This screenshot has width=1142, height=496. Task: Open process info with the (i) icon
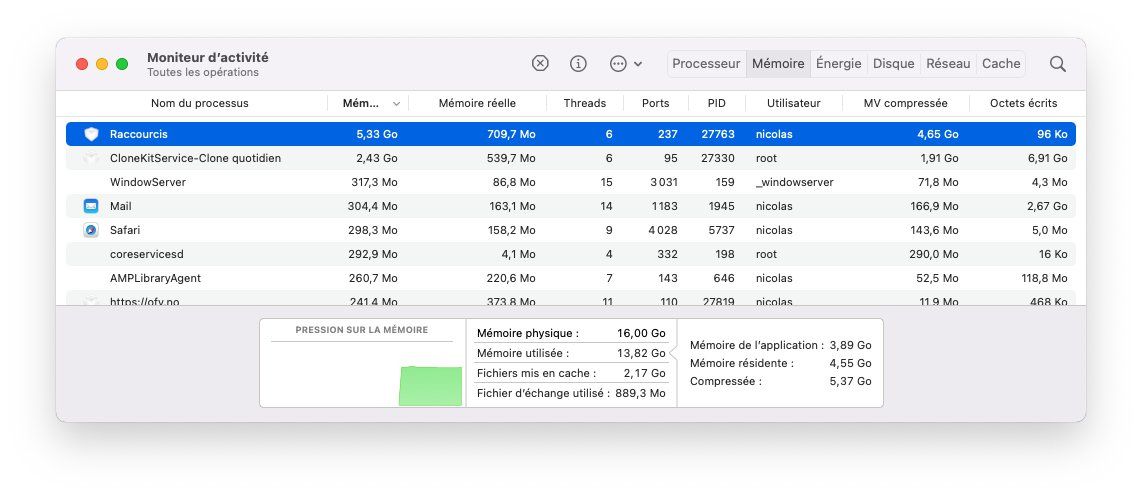pyautogui.click(x=578, y=63)
